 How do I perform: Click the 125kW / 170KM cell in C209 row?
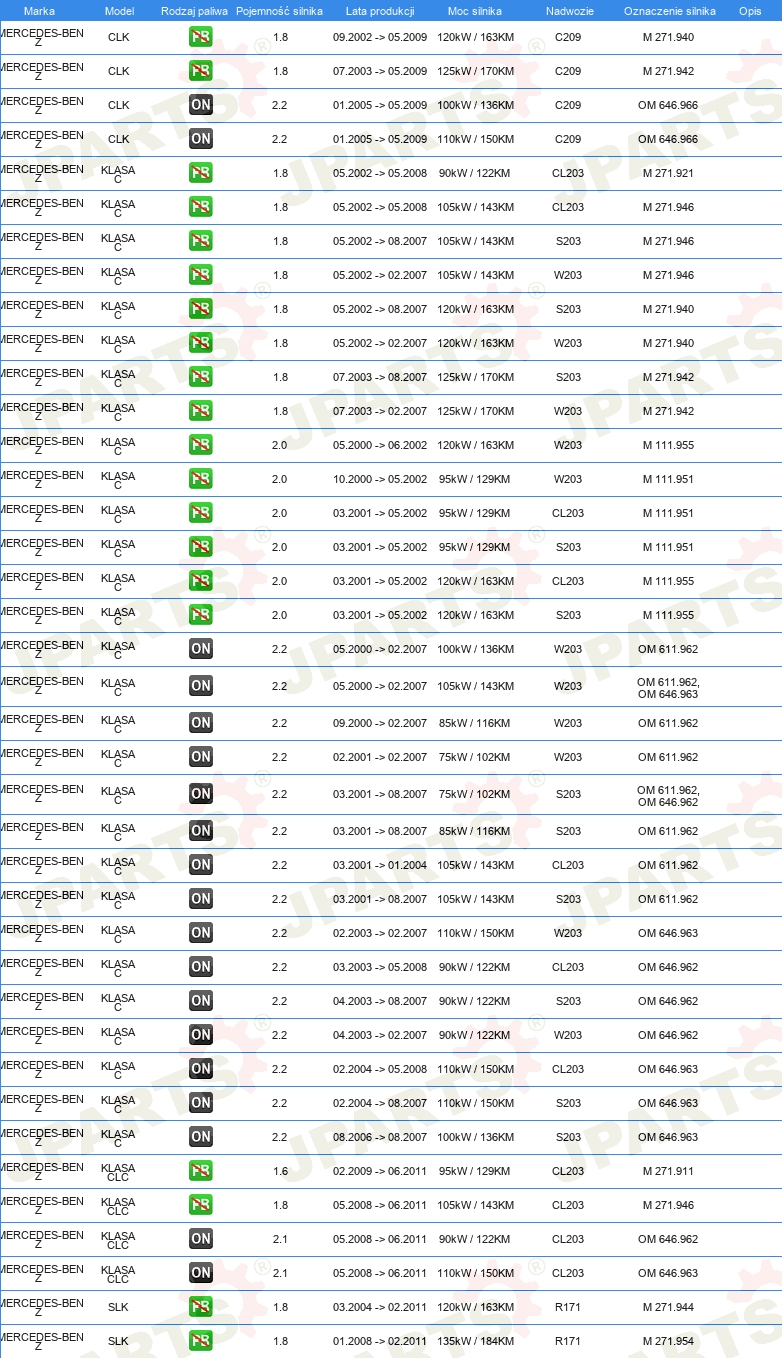point(476,71)
